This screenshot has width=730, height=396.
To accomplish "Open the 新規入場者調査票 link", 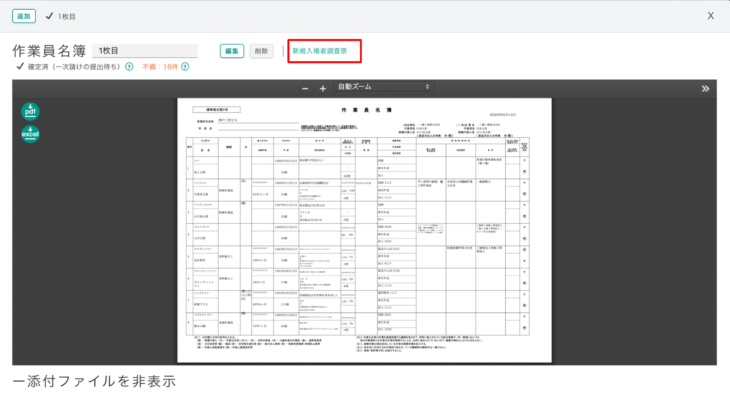I will point(320,51).
